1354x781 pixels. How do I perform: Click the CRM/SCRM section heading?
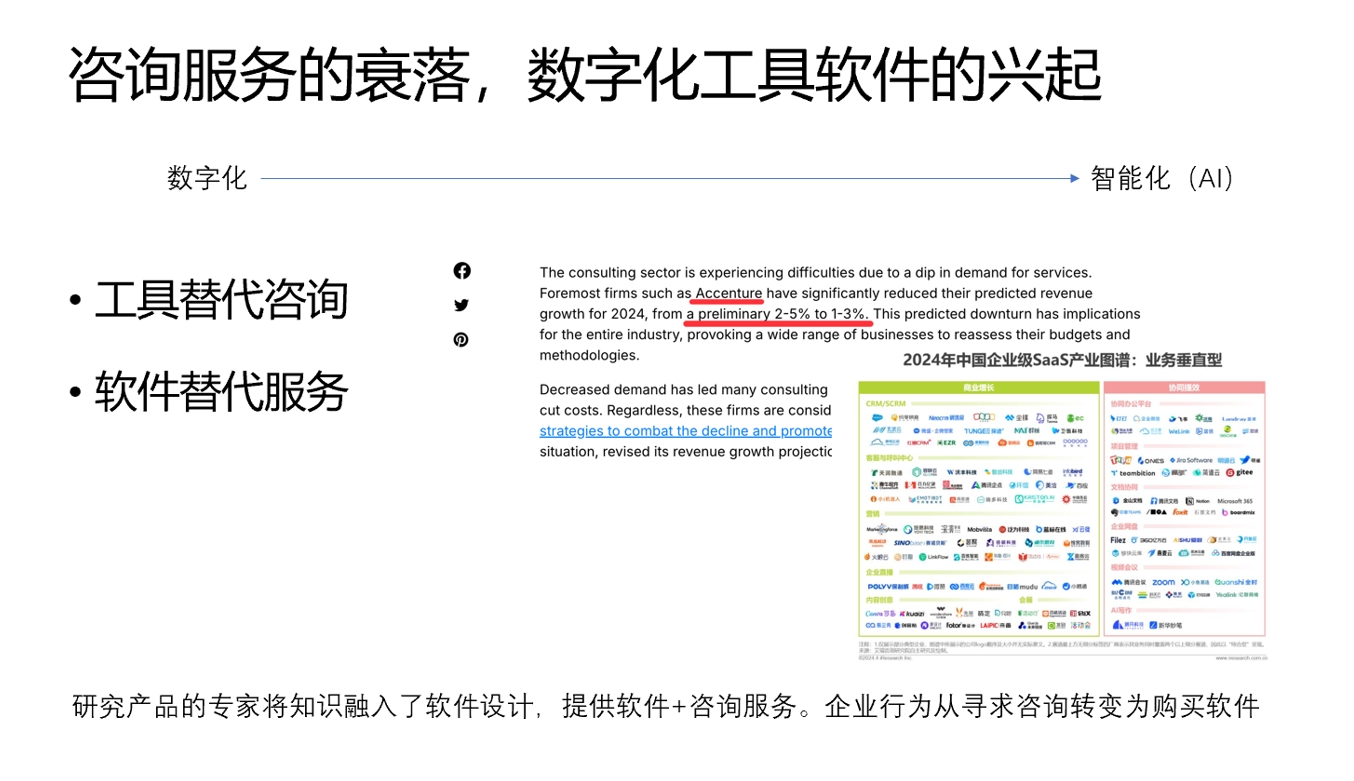pyautogui.click(x=886, y=404)
